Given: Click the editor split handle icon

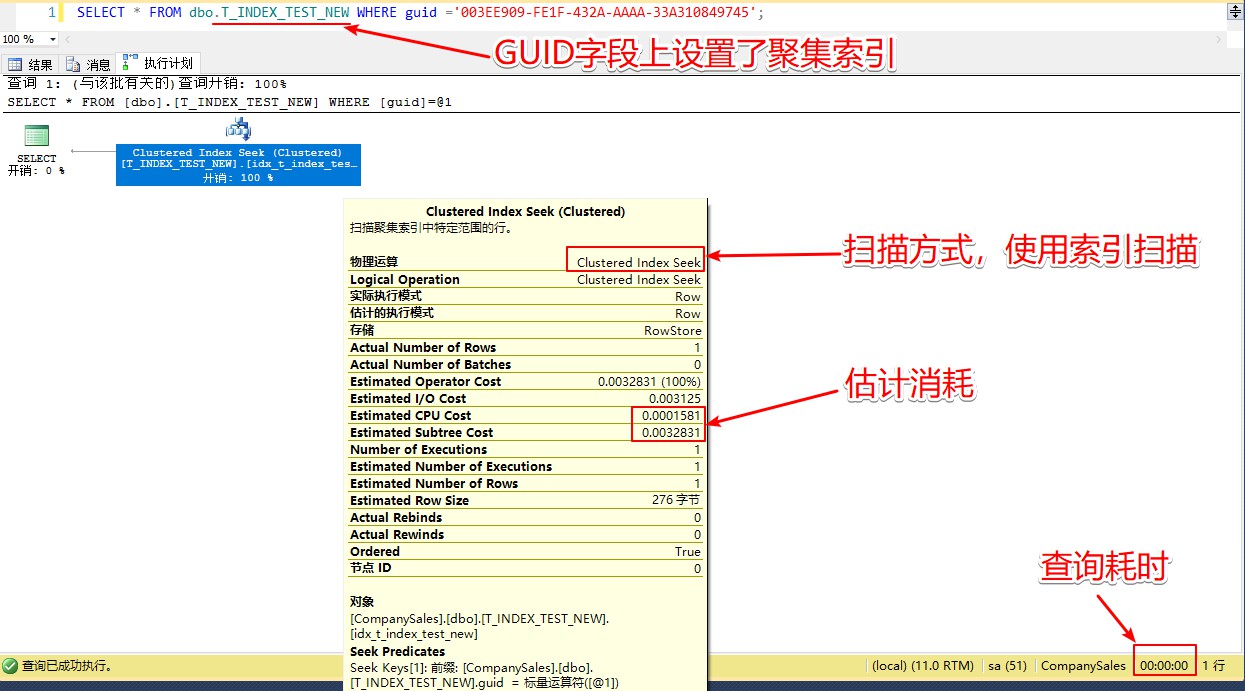Looking at the screenshot, I should (x=1234, y=12).
